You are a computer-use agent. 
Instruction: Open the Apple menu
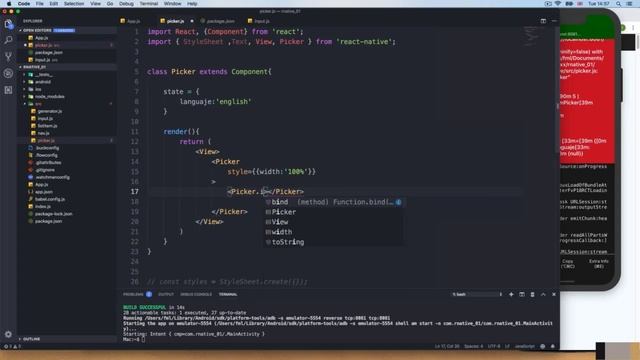[x=9, y=4]
